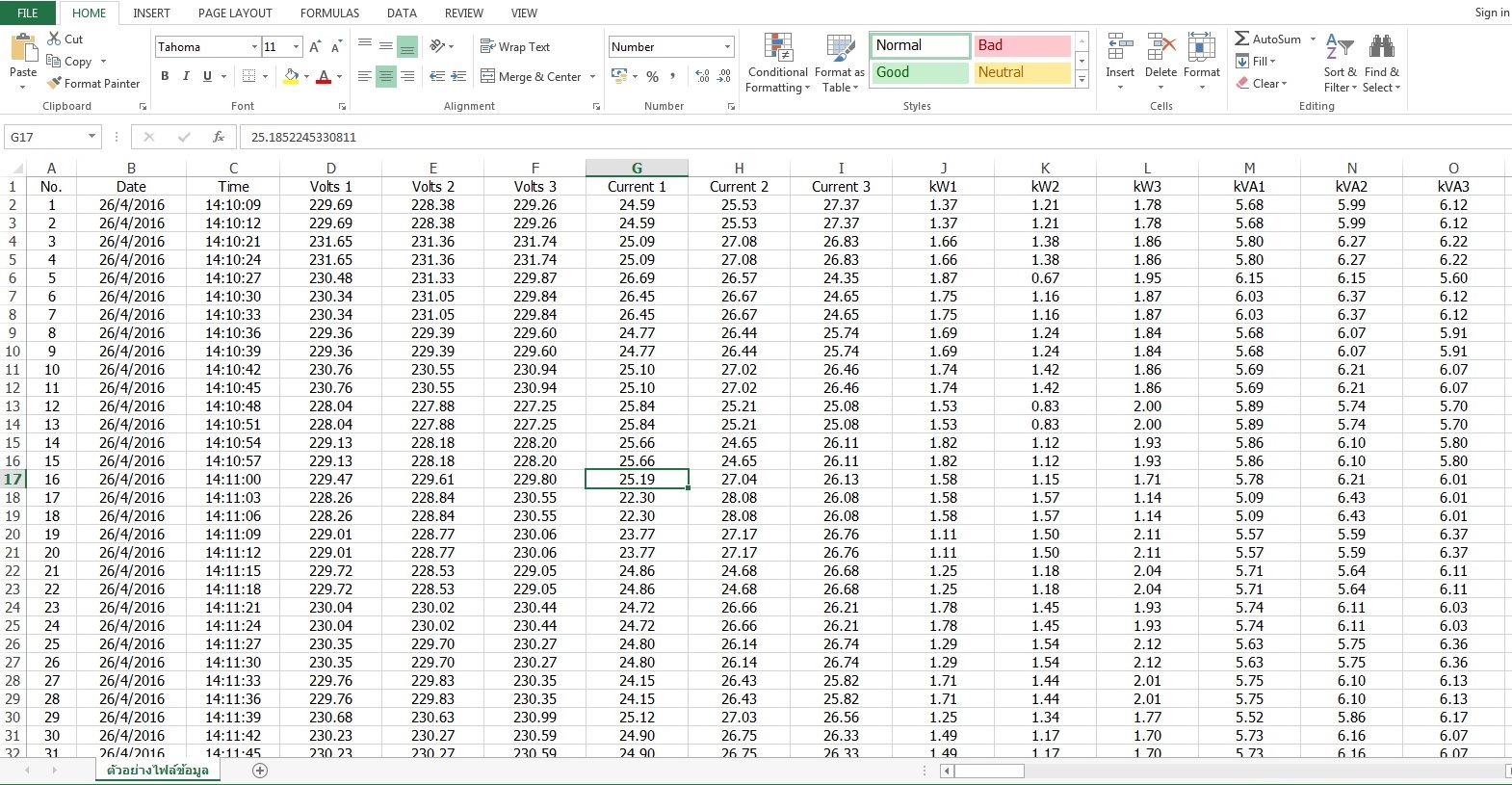Click the Conditional Formatting icon
Image resolution: width=1512 pixels, height=785 pixels.
(x=778, y=48)
